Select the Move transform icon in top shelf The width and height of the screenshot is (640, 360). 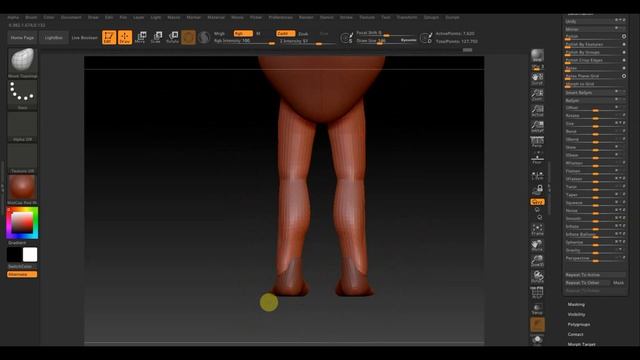coord(140,37)
